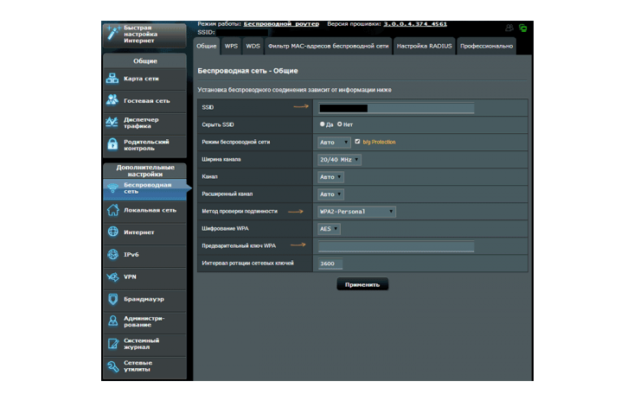Click the WPA pre-shared key field
The width and height of the screenshot is (640, 394).
(396, 246)
